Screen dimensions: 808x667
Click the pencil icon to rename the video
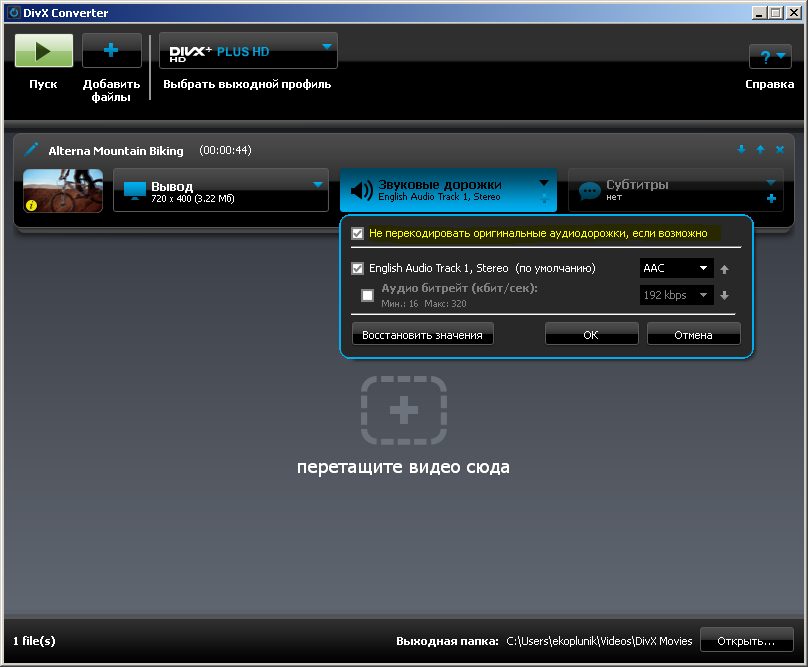point(31,149)
